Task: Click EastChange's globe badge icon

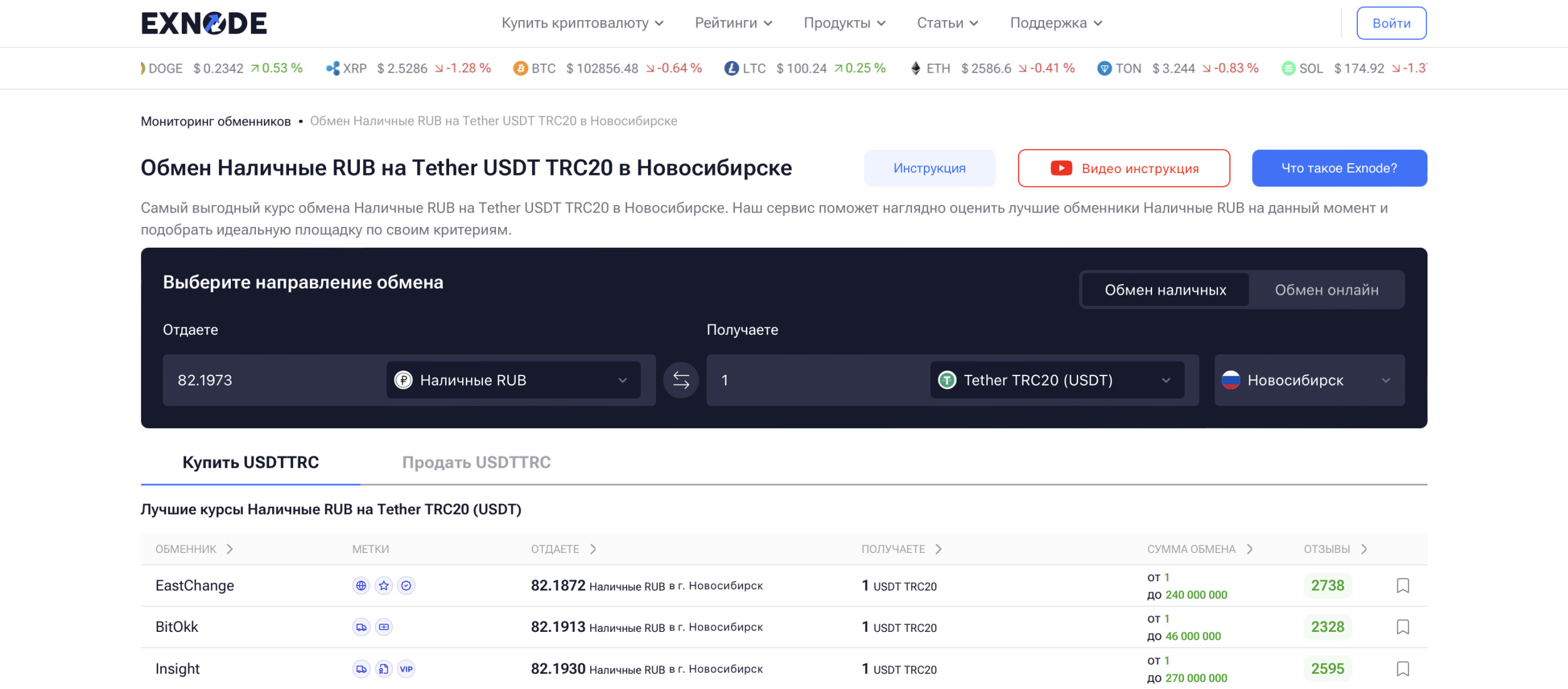Action: [x=361, y=586]
